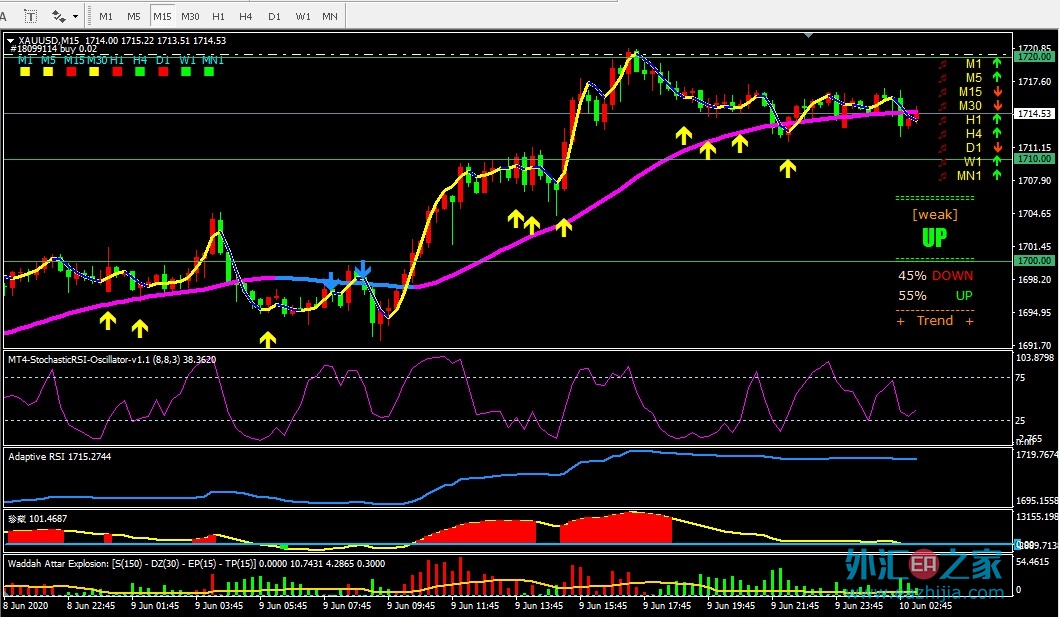Click the current price label 1714.53
The height and width of the screenshot is (617, 1060).
[1034, 114]
